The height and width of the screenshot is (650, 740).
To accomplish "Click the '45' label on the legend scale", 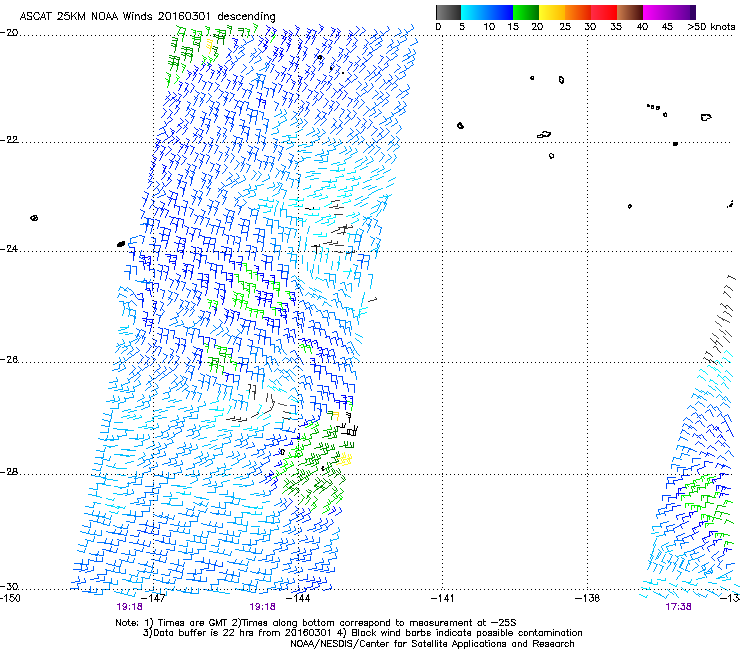I will point(667,27).
